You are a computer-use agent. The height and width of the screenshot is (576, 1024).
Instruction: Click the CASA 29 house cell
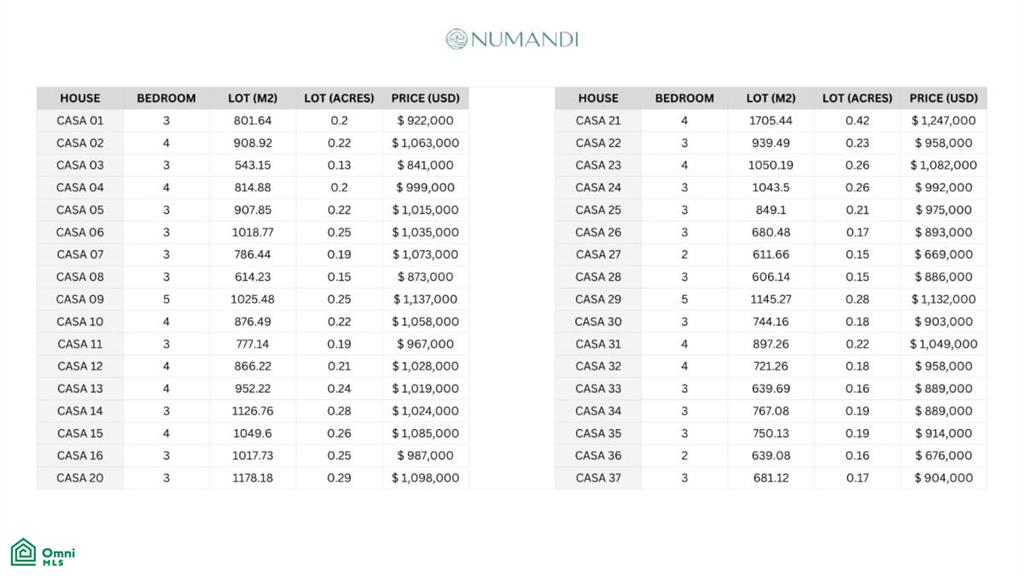pyautogui.click(x=598, y=299)
